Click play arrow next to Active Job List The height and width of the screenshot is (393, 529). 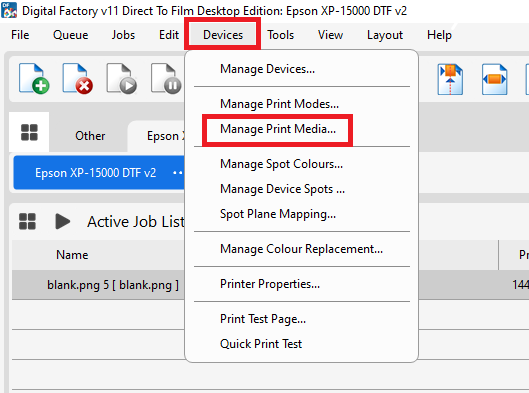(62, 221)
